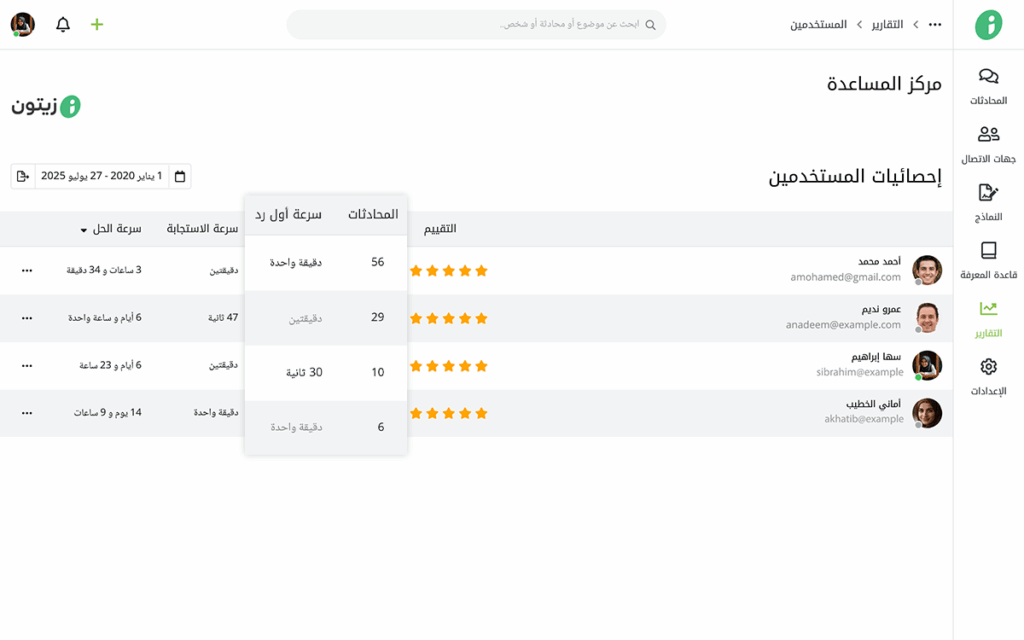This screenshot has height=640, width=1024.
Task: Click the زيتون brand logo
Action: (46, 106)
